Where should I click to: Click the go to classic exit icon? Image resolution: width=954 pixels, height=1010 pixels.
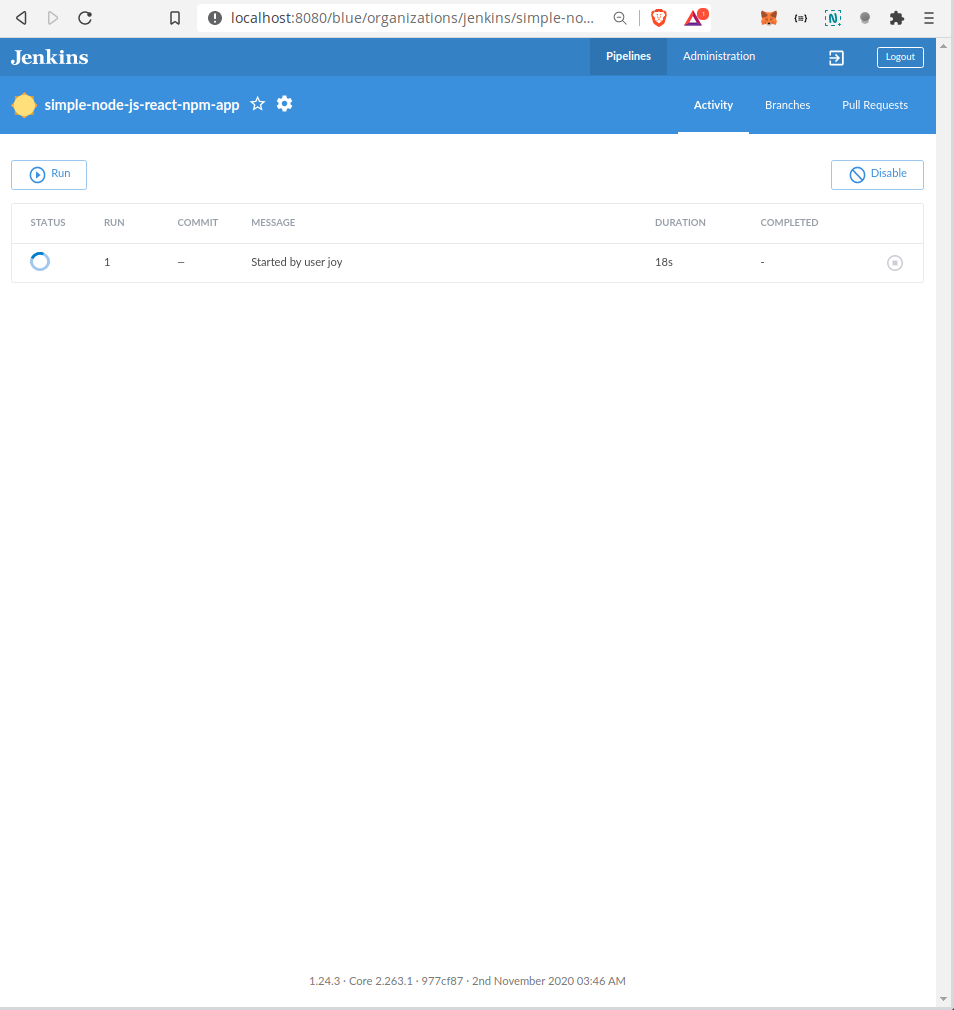pos(836,58)
